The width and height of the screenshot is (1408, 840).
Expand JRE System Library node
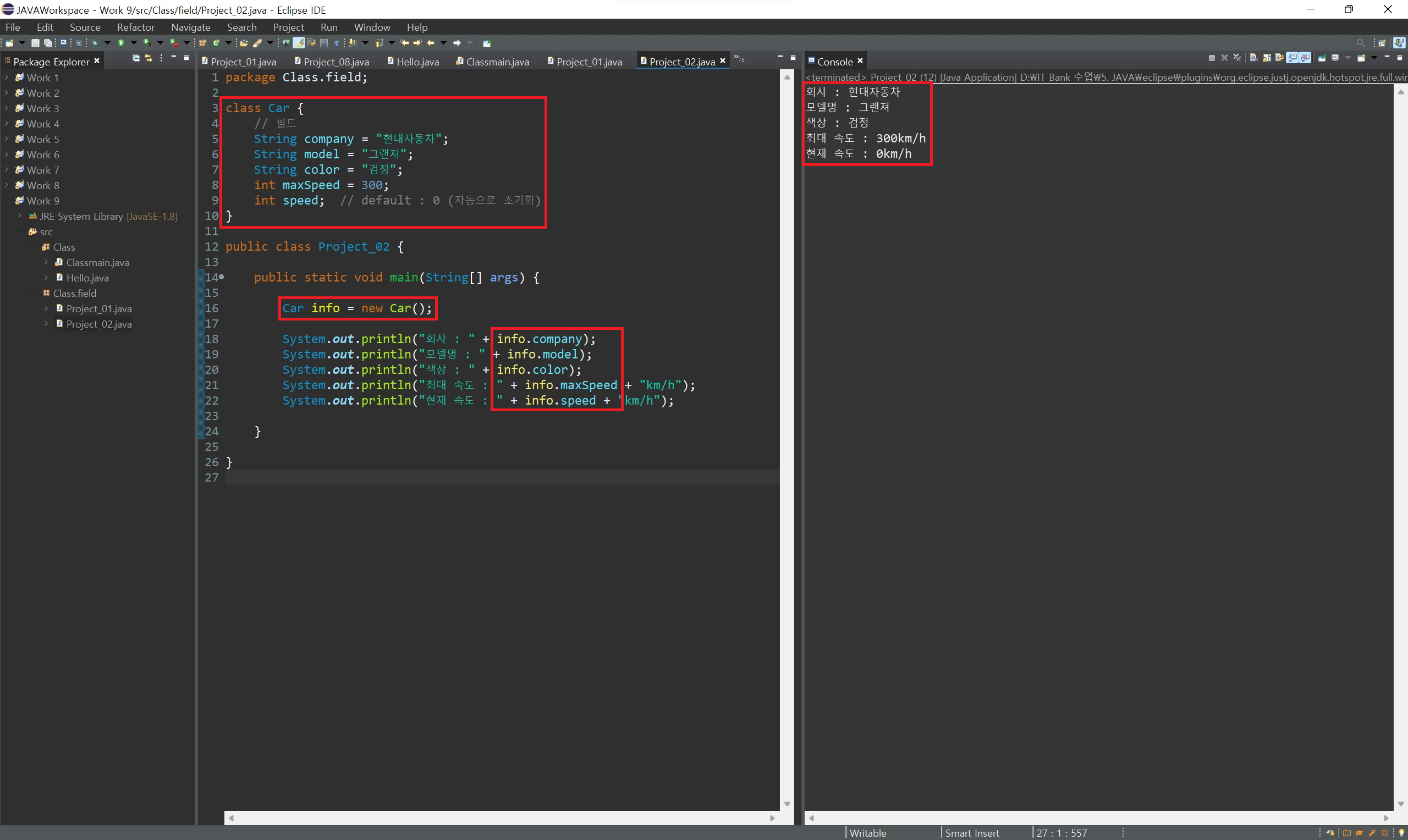point(19,216)
